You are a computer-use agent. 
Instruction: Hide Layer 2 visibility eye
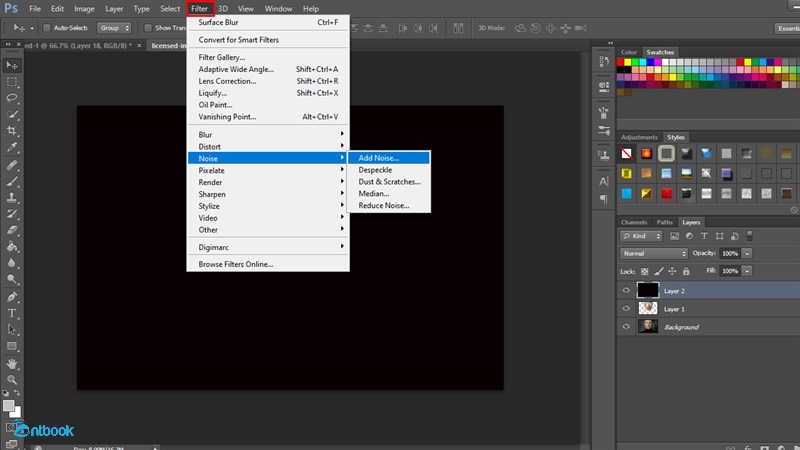coord(626,290)
